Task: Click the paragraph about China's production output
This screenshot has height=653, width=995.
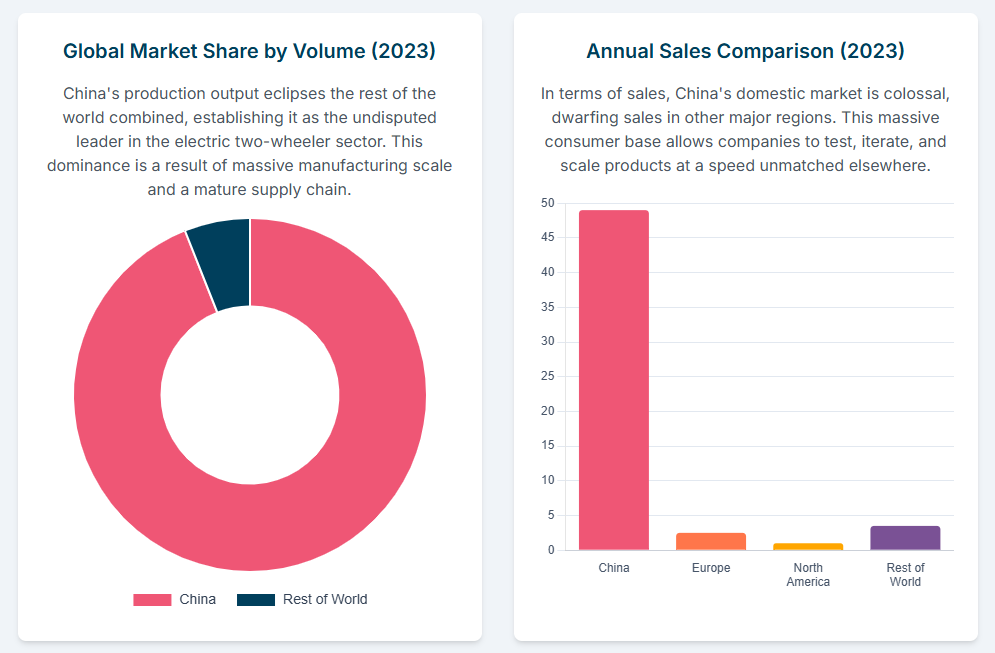Action: [x=249, y=141]
